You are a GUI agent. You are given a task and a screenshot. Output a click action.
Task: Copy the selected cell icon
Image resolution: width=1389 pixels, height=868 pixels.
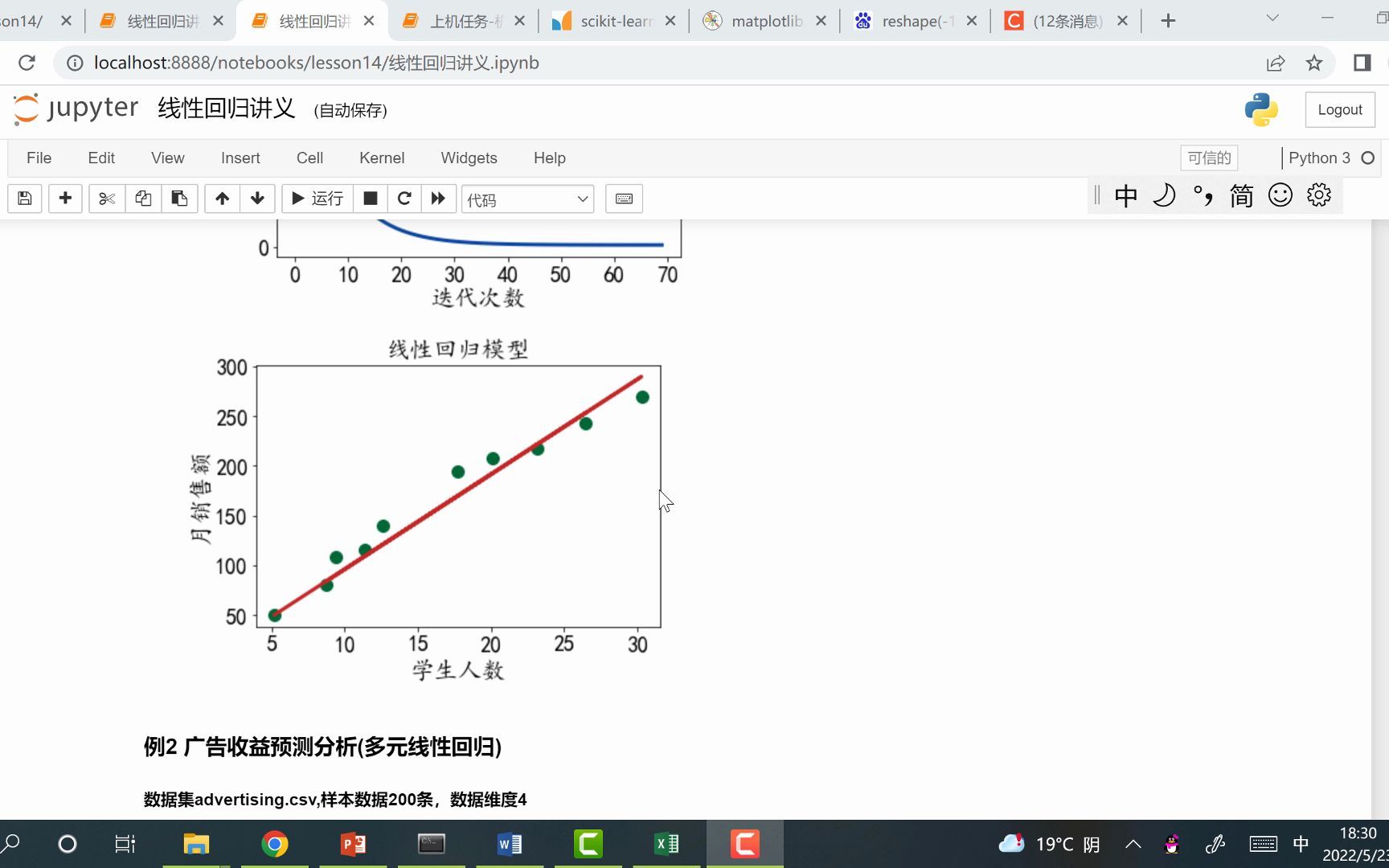click(x=143, y=199)
